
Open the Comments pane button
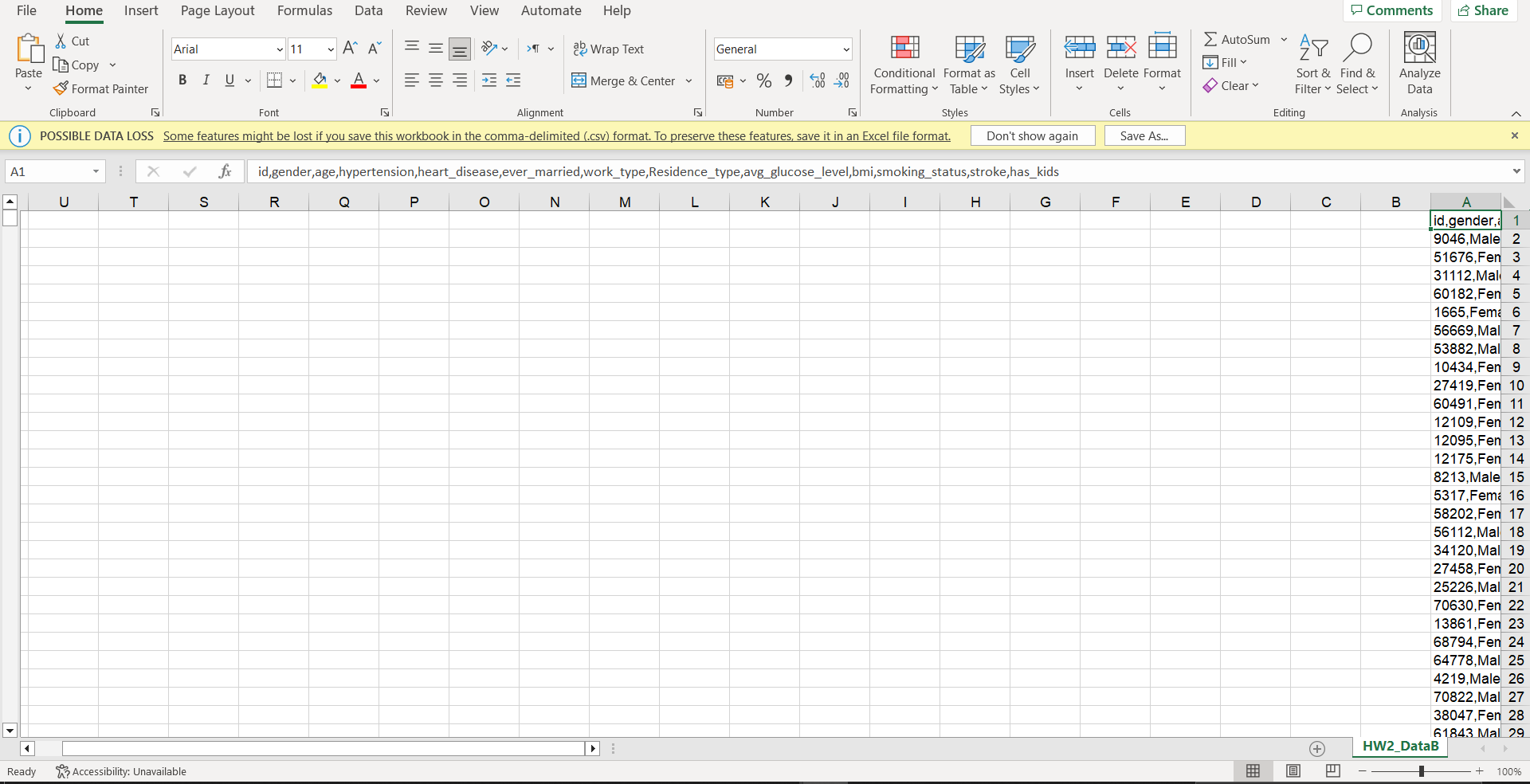1392,10
